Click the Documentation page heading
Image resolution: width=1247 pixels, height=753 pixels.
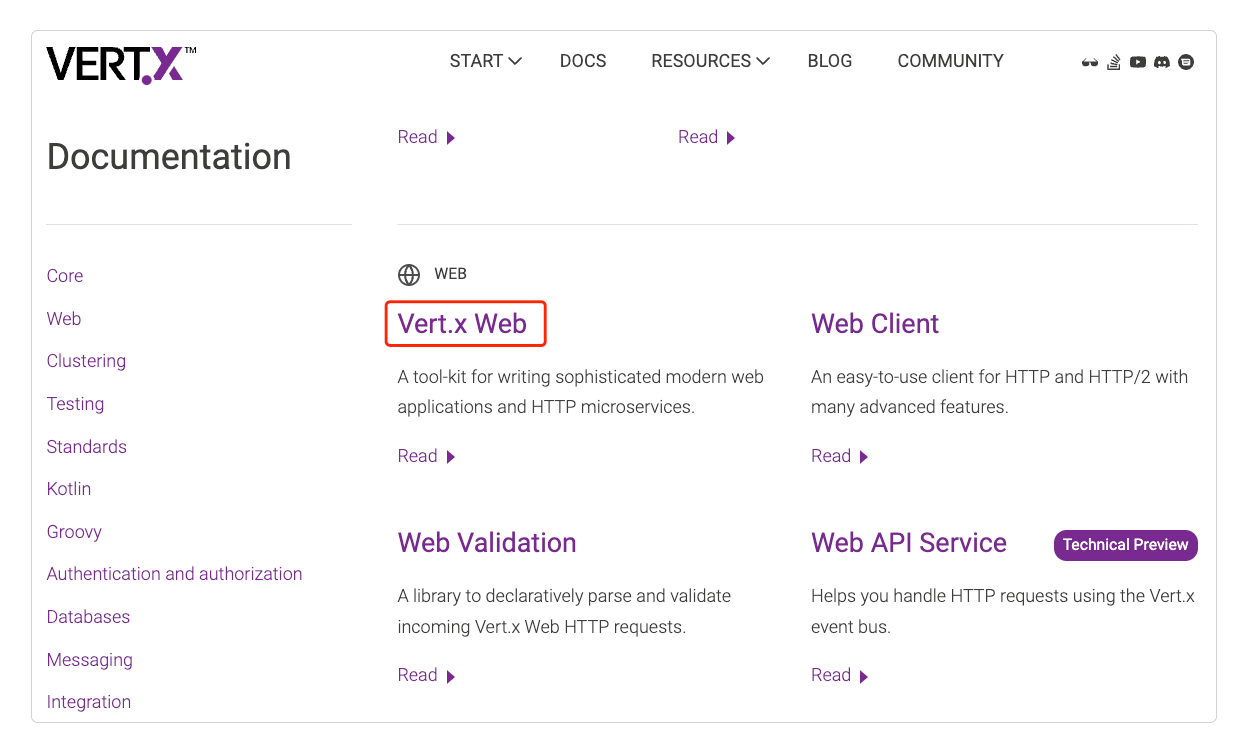pos(169,157)
